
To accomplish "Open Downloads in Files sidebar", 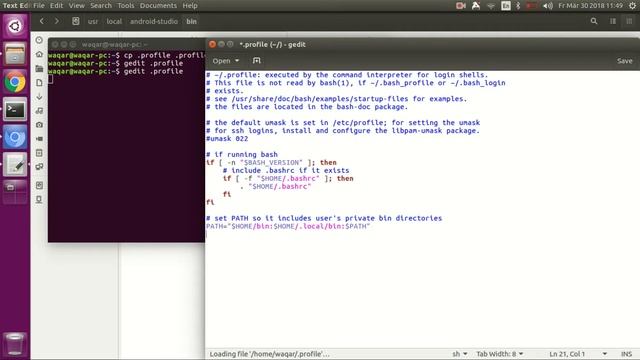I will 39,97.
